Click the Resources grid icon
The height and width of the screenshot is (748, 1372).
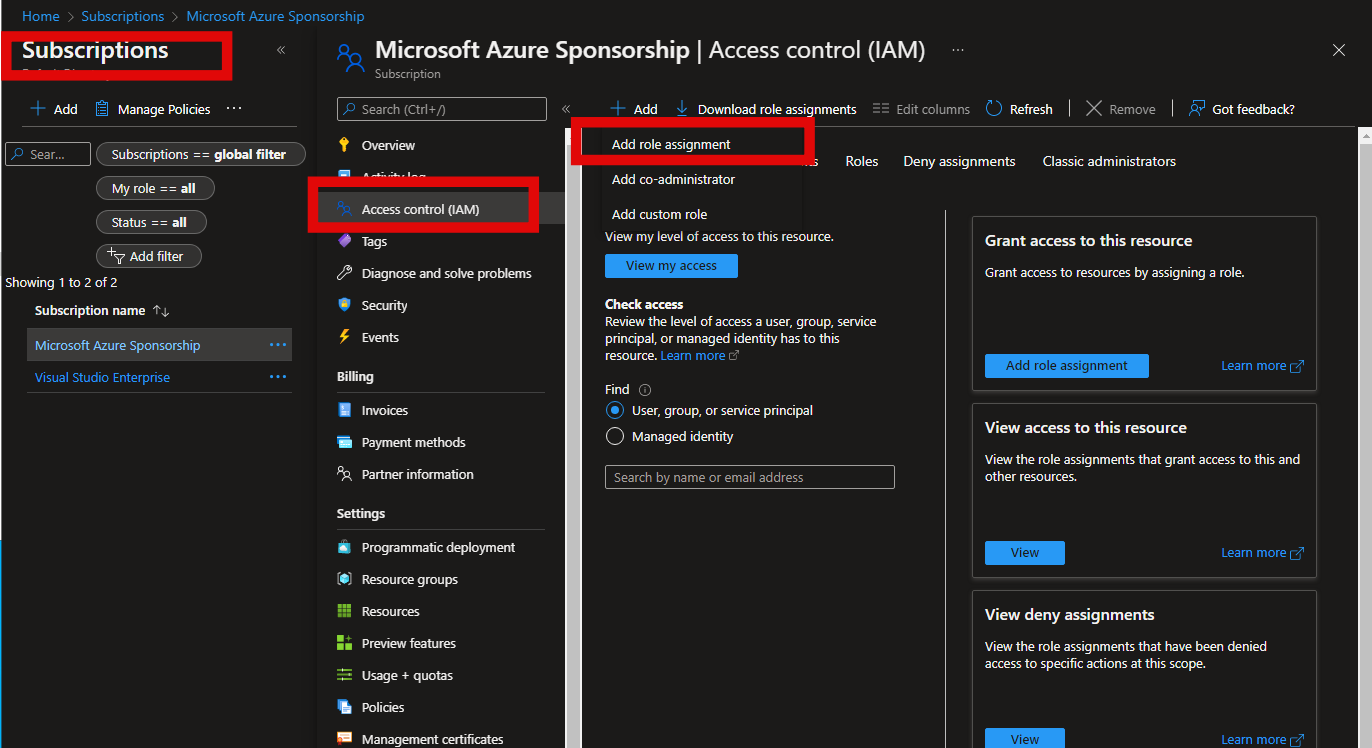[344, 611]
